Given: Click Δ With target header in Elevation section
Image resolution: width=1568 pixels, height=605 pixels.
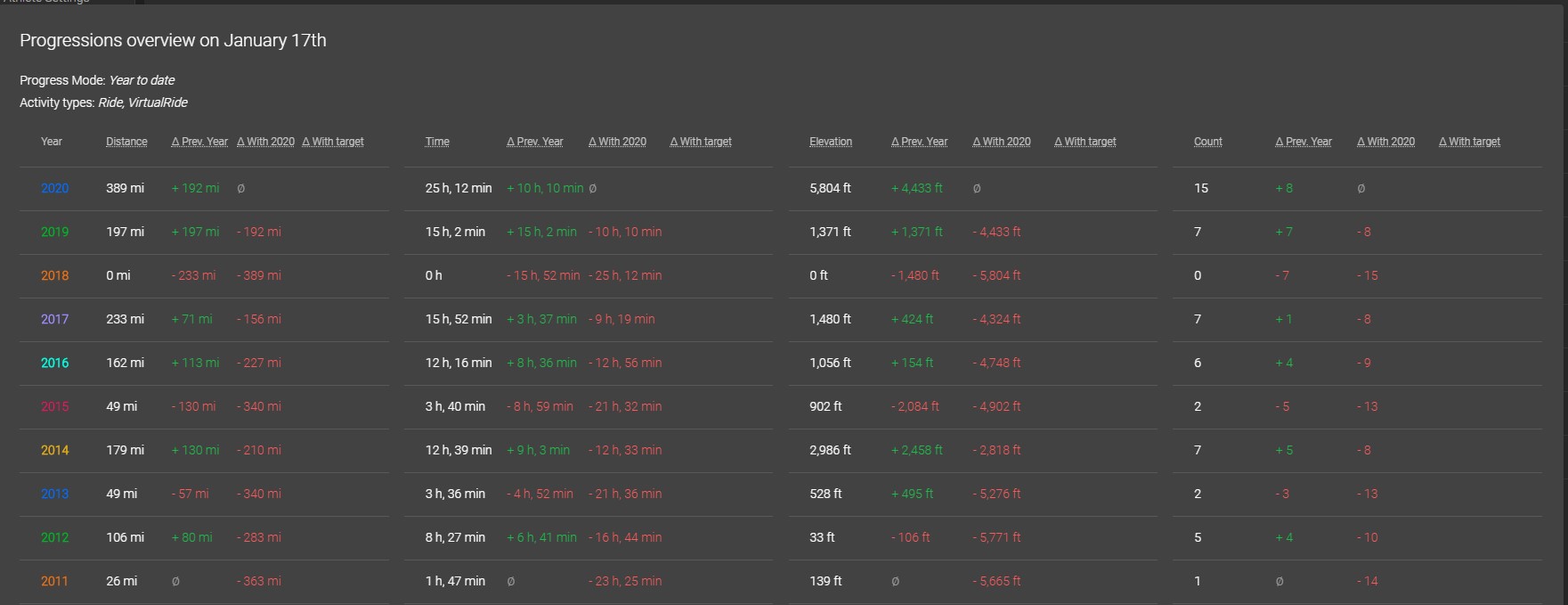Looking at the screenshot, I should [1085, 142].
